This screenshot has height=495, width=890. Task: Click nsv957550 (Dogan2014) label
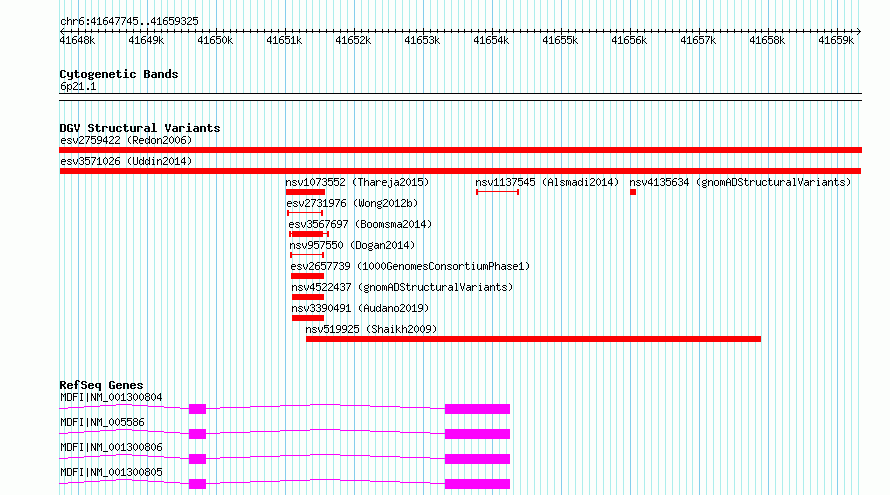tap(352, 245)
